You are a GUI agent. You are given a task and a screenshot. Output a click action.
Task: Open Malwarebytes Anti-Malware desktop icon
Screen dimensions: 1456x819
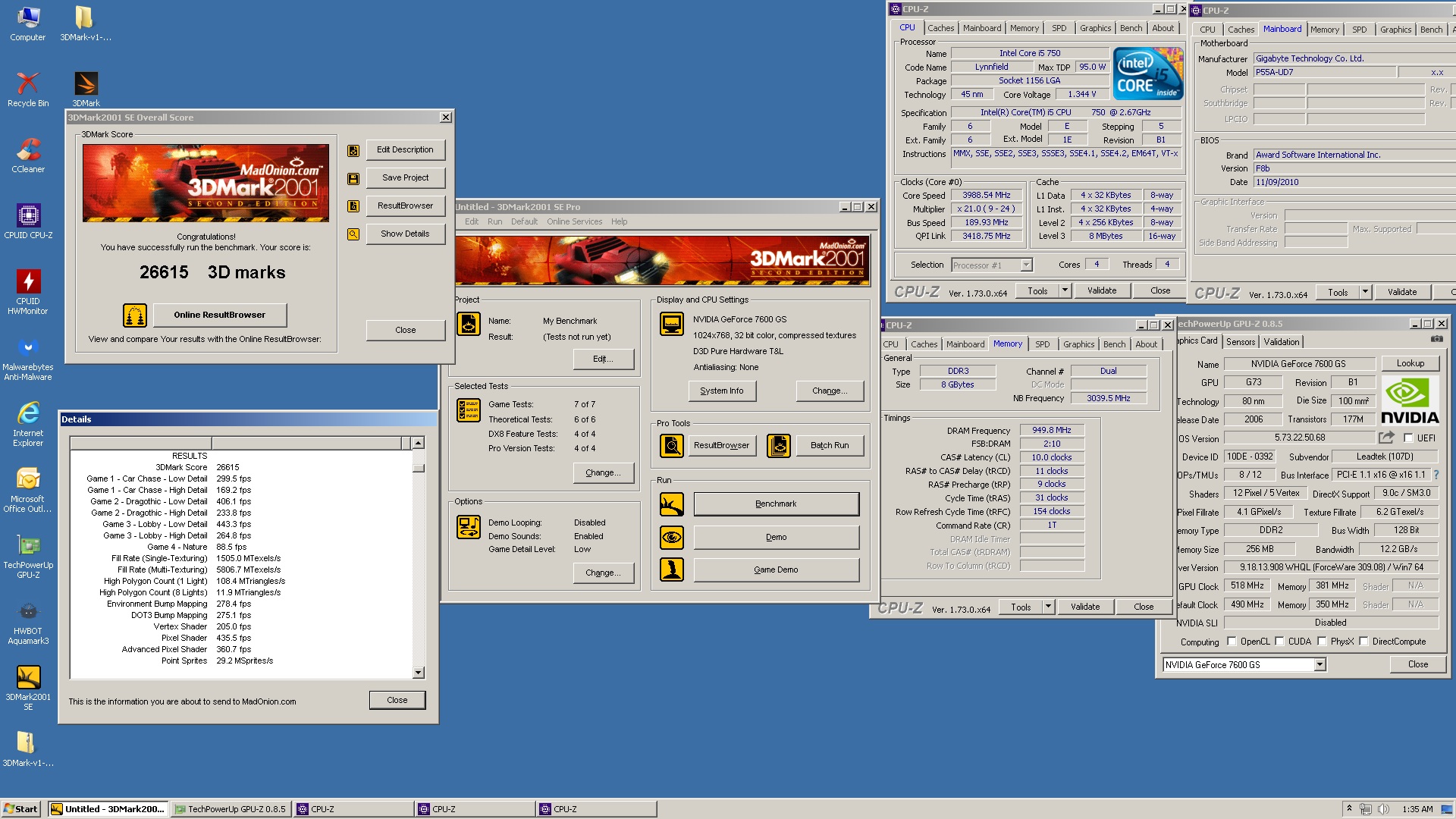(28, 358)
